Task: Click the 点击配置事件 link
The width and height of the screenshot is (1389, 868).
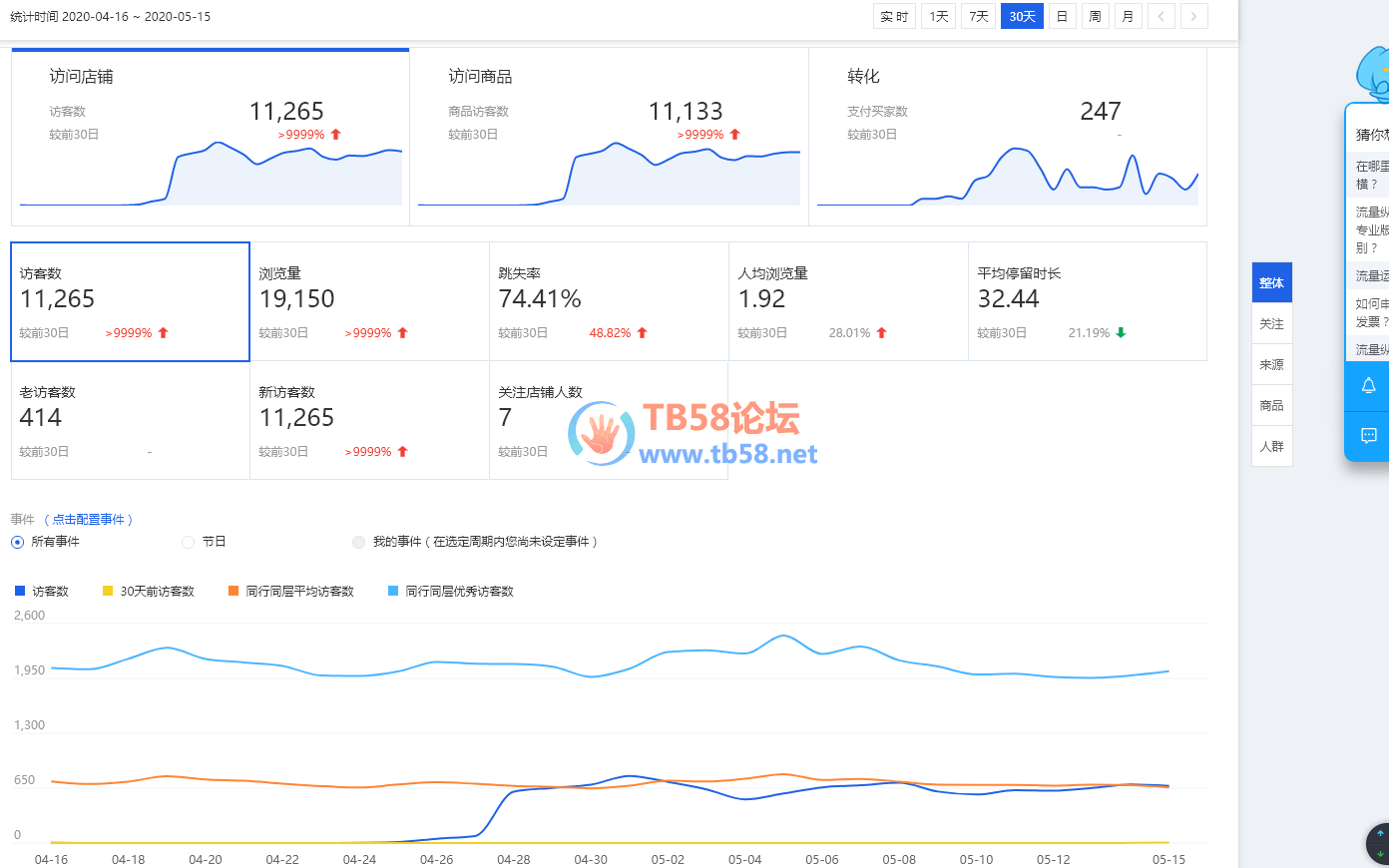Action: tap(90, 520)
